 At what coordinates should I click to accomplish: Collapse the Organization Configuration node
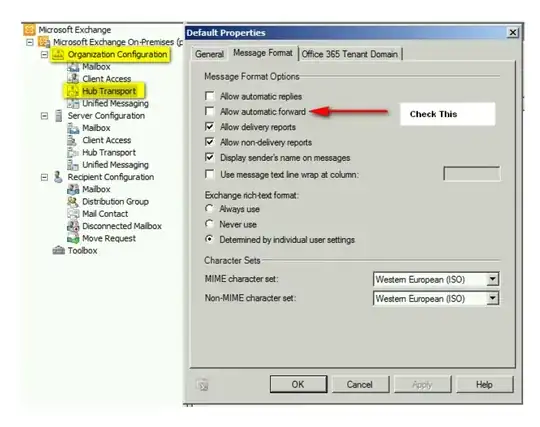pos(44,54)
